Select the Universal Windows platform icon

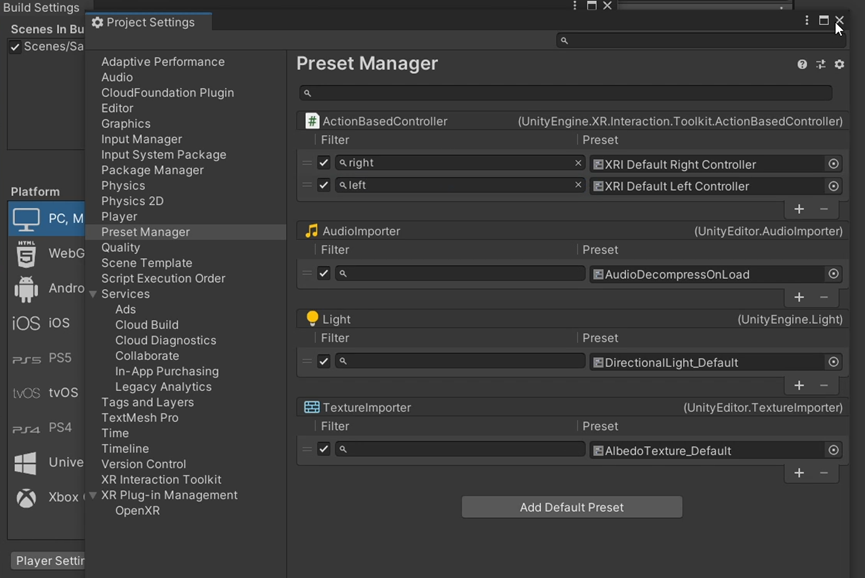25,463
